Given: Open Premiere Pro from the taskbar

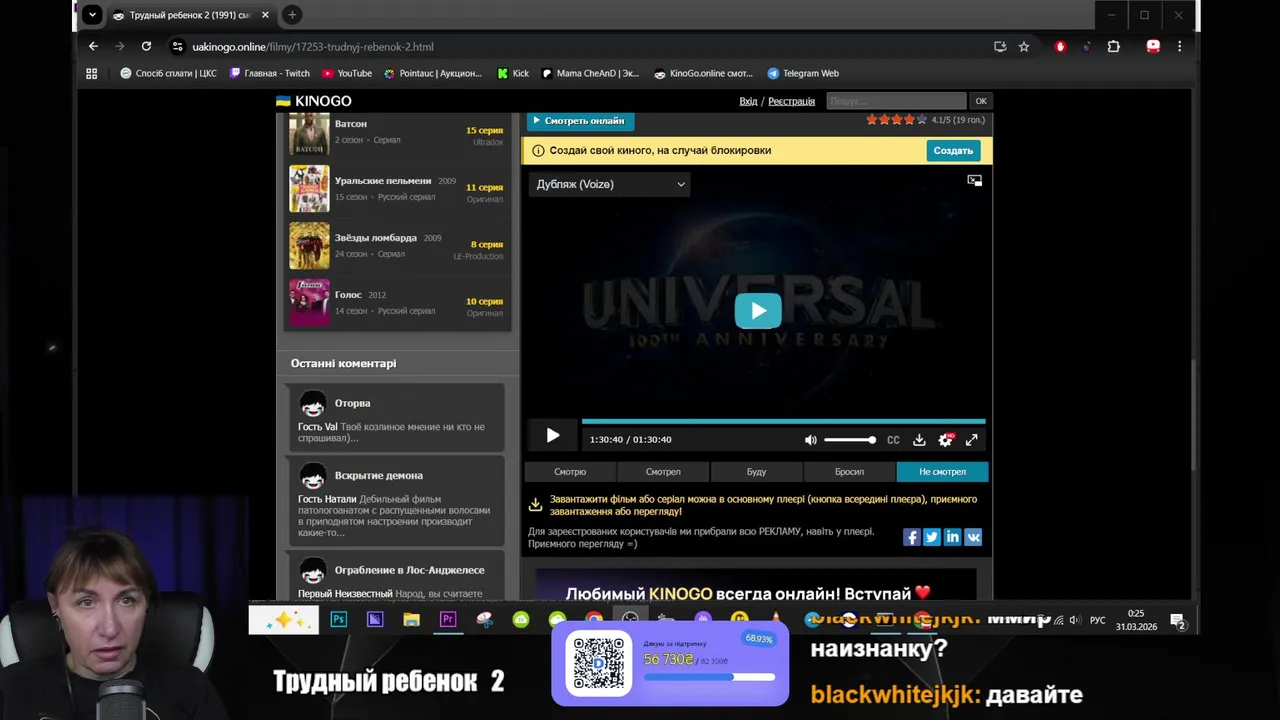Looking at the screenshot, I should tap(447, 620).
